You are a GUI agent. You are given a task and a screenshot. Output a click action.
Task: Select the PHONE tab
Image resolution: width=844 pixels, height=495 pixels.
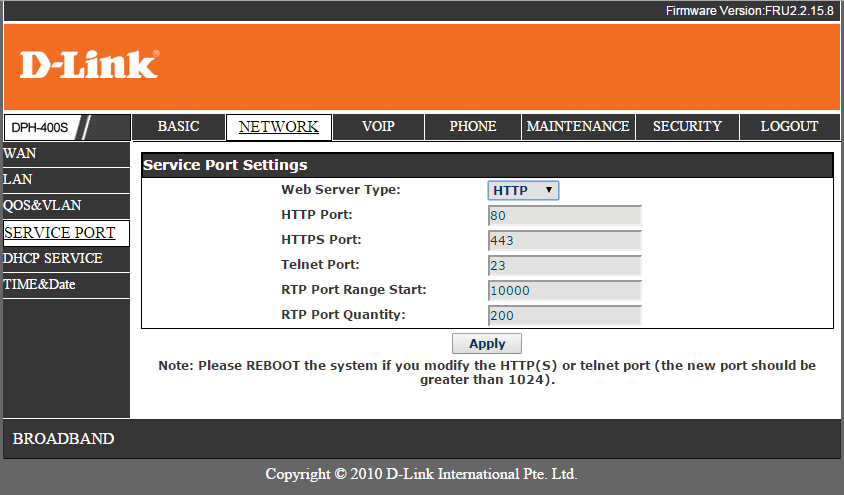pyautogui.click(x=472, y=127)
